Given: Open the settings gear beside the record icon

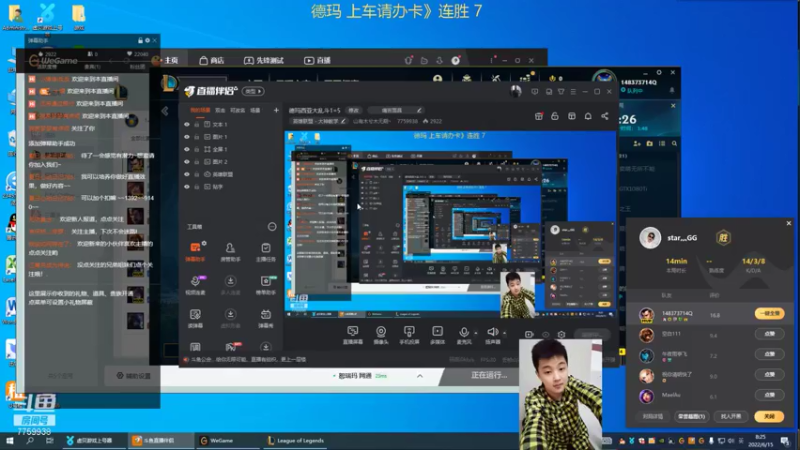Looking at the screenshot, I should point(561,335).
